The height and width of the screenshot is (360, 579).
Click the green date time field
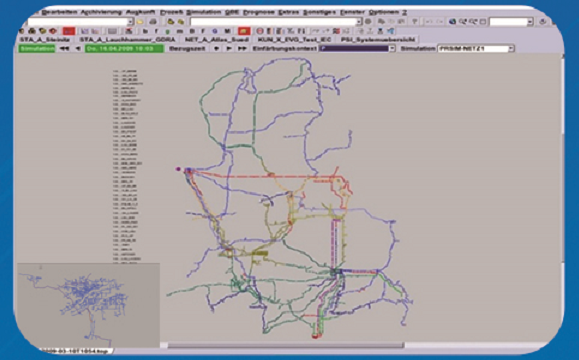[124, 49]
